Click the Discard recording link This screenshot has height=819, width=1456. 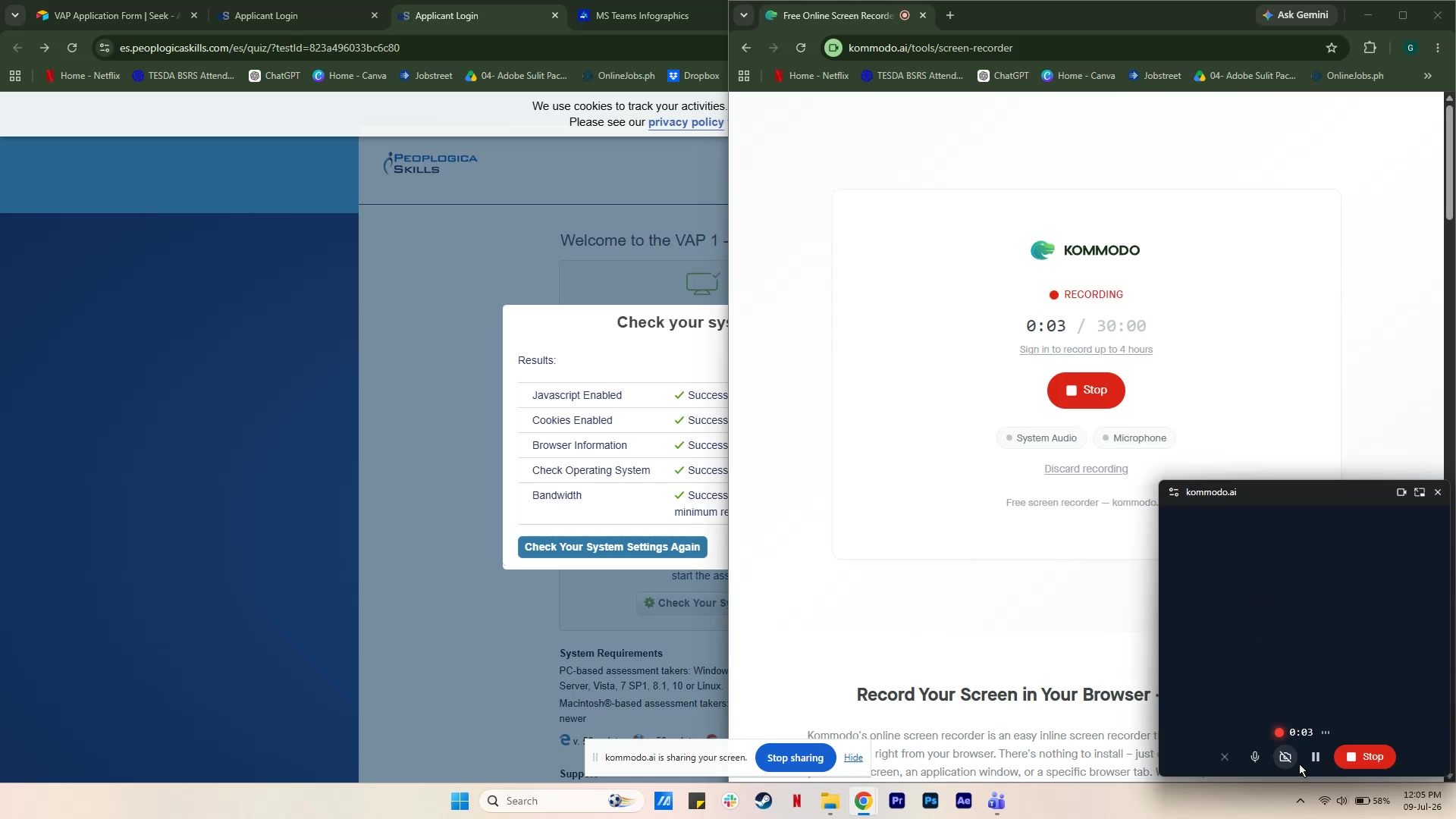pyautogui.click(x=1086, y=469)
